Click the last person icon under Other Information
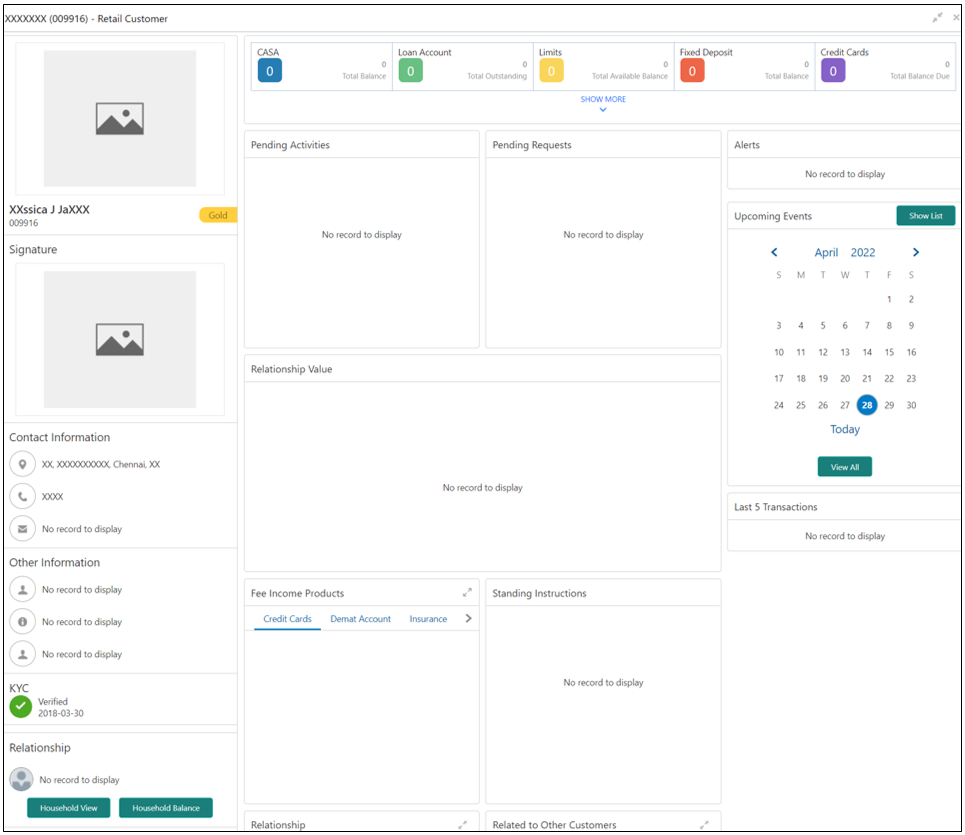This screenshot has height=835, width=965. [x=23, y=654]
